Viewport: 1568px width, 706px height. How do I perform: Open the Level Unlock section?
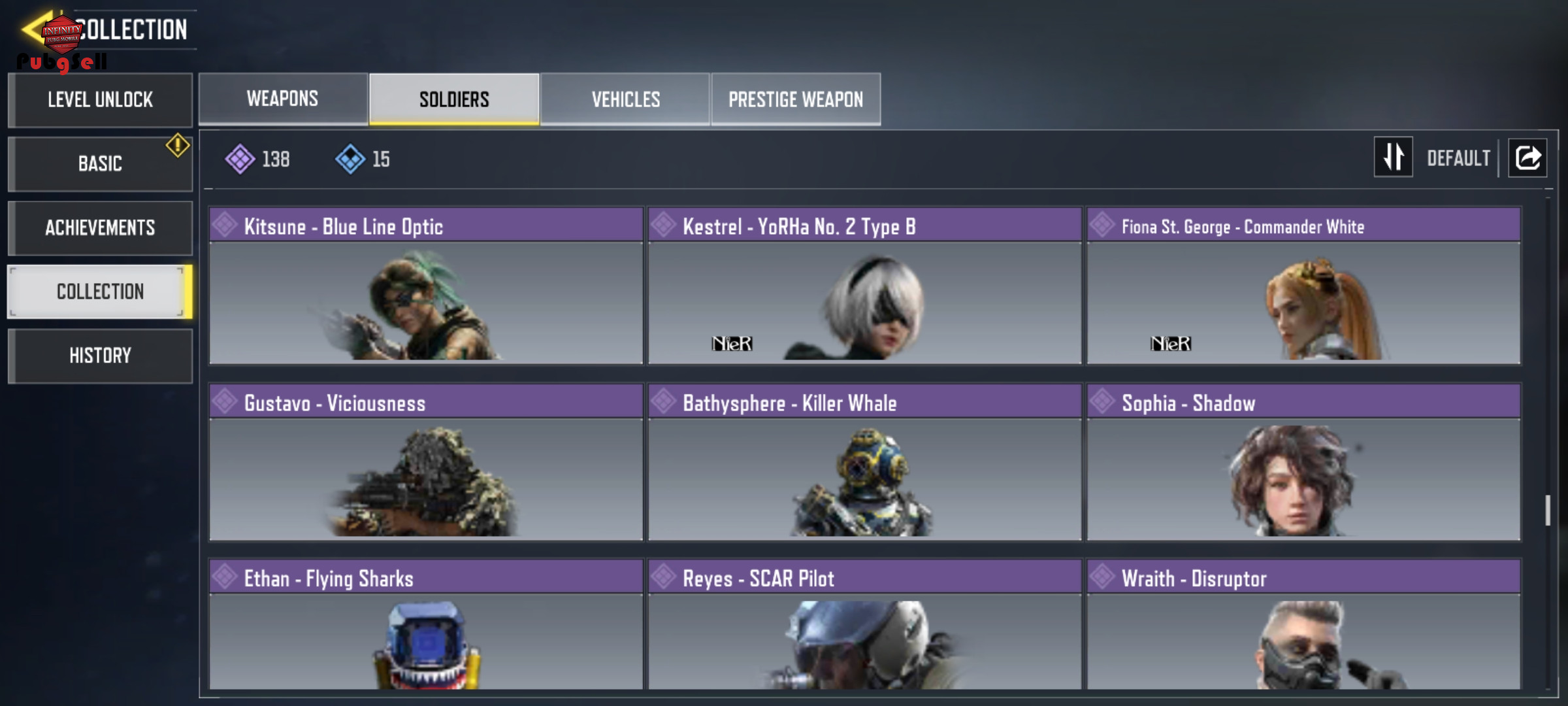100,100
